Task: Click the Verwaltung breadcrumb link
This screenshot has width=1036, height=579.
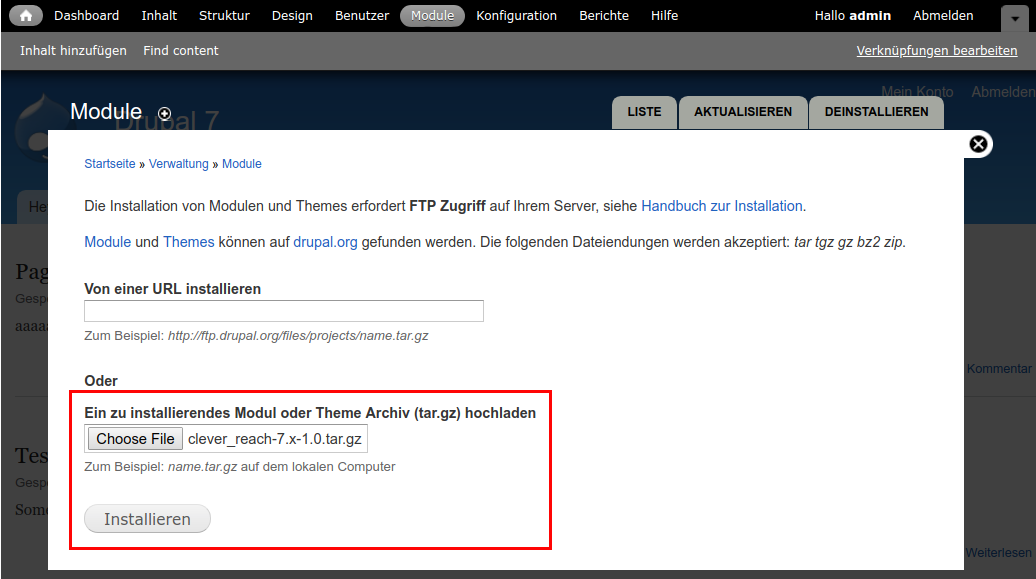Action: point(179,164)
